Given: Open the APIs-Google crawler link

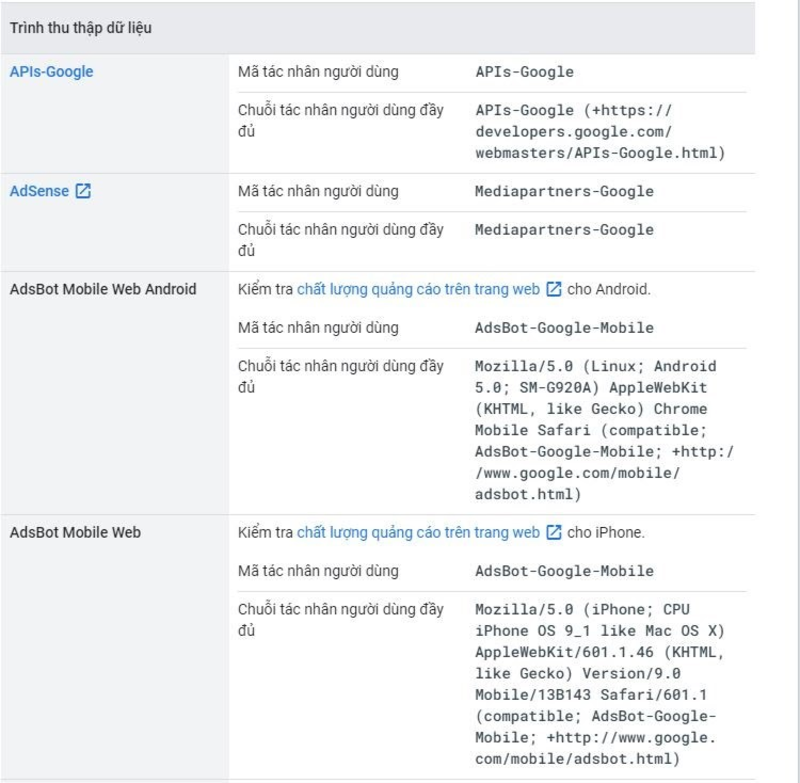Looking at the screenshot, I should pos(51,72).
